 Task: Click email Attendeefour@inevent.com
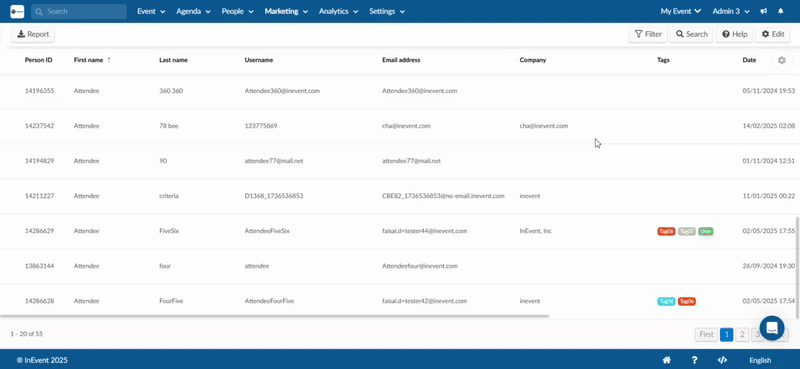pyautogui.click(x=419, y=266)
